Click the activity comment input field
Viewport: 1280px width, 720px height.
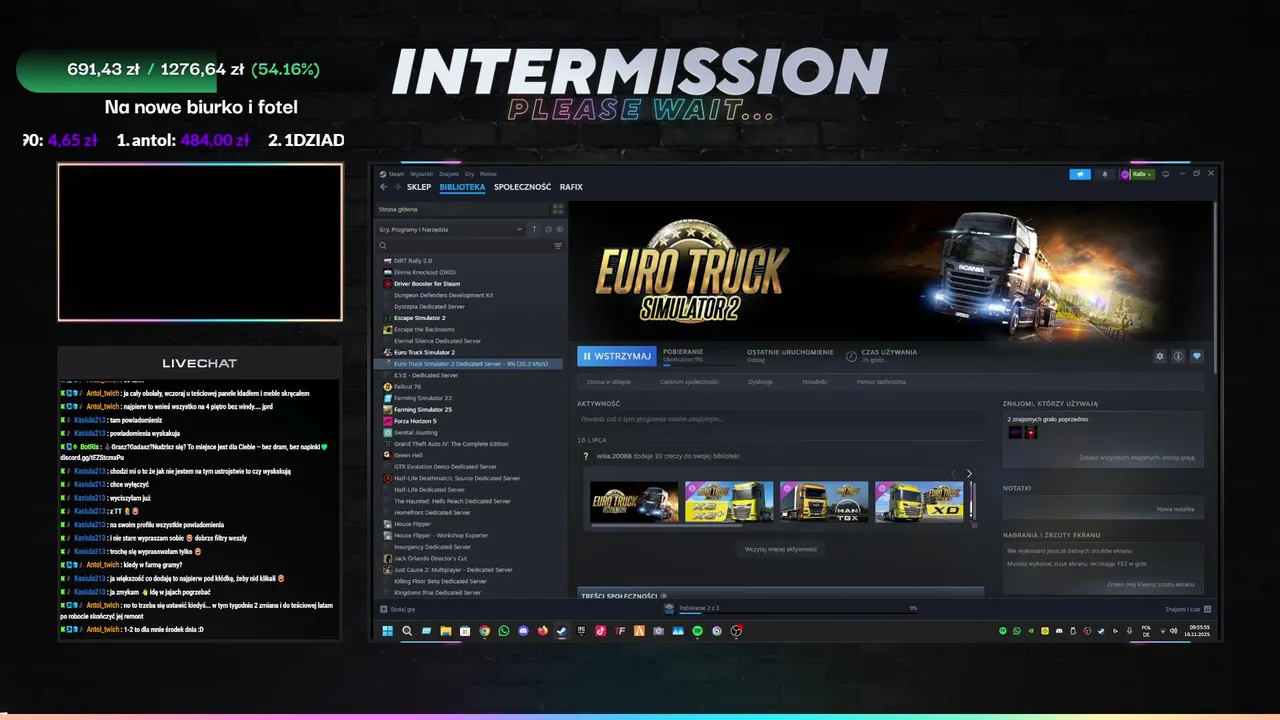tap(780, 419)
